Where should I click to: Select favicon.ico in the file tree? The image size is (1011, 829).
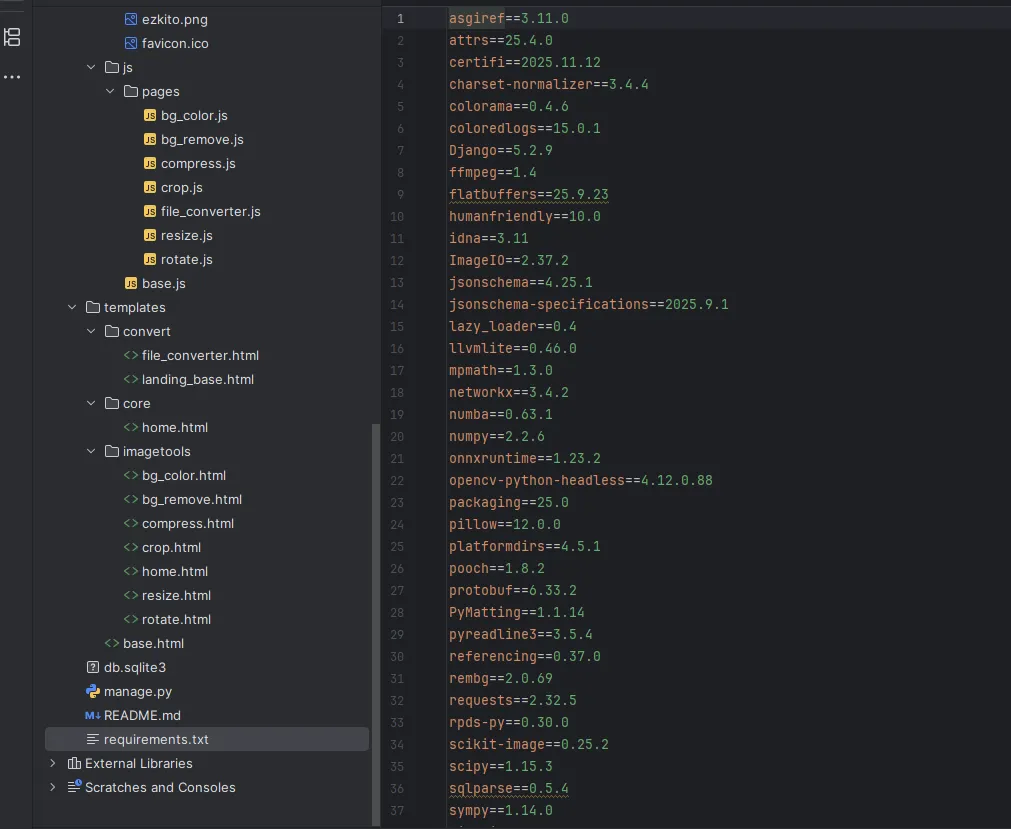(174, 43)
